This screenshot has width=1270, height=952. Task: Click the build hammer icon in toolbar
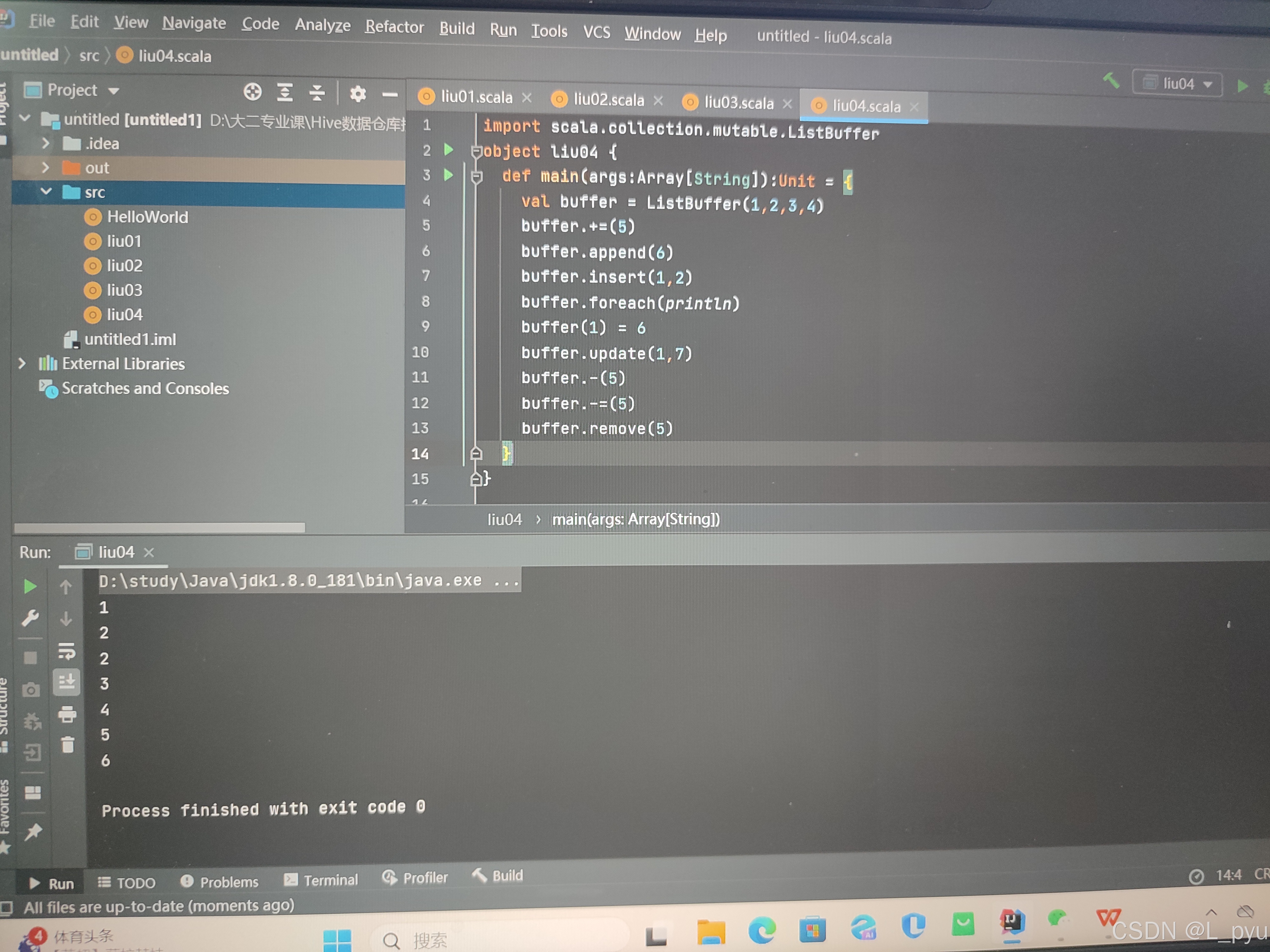(x=1111, y=81)
